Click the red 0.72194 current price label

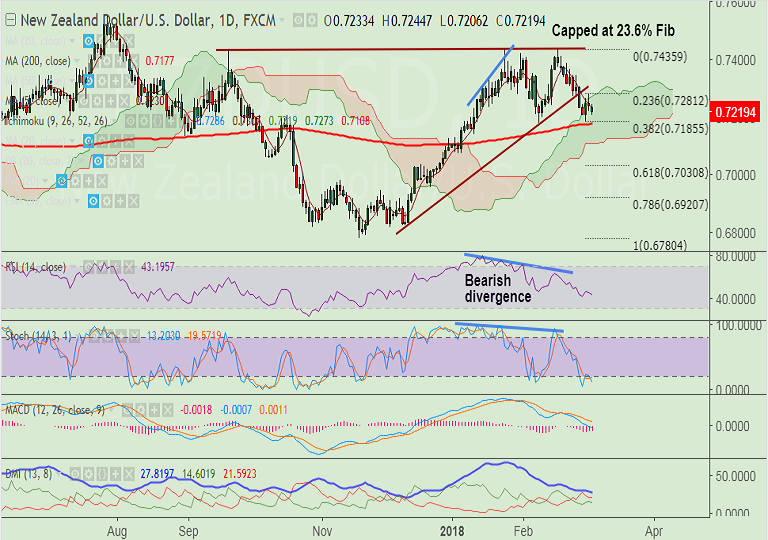[x=735, y=112]
